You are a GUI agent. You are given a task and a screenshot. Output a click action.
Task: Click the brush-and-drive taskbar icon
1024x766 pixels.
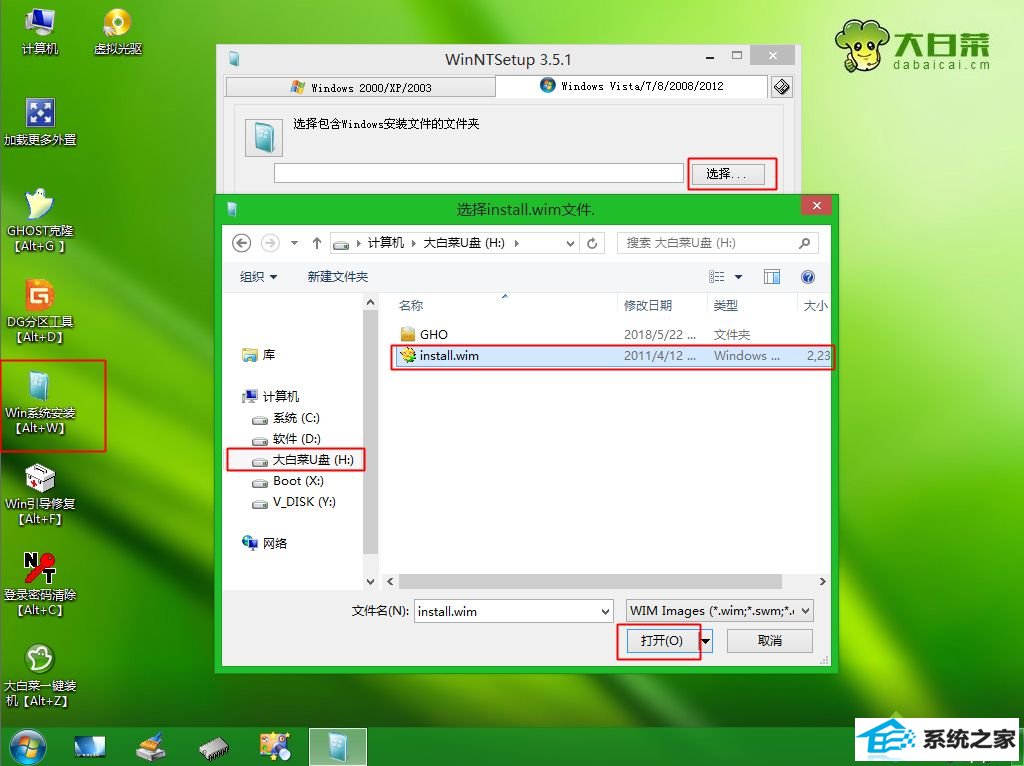click(x=152, y=746)
